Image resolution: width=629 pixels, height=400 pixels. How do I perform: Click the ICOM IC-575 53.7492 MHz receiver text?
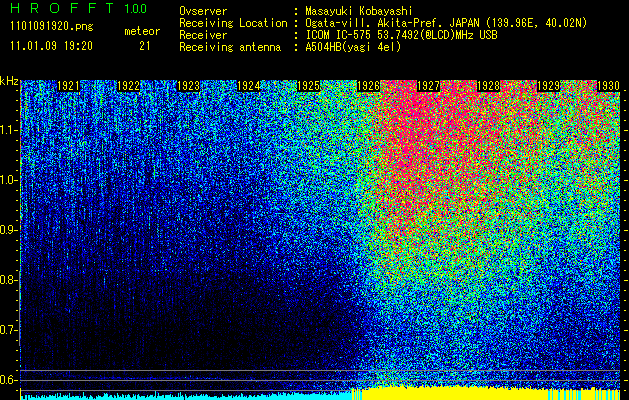point(402,35)
